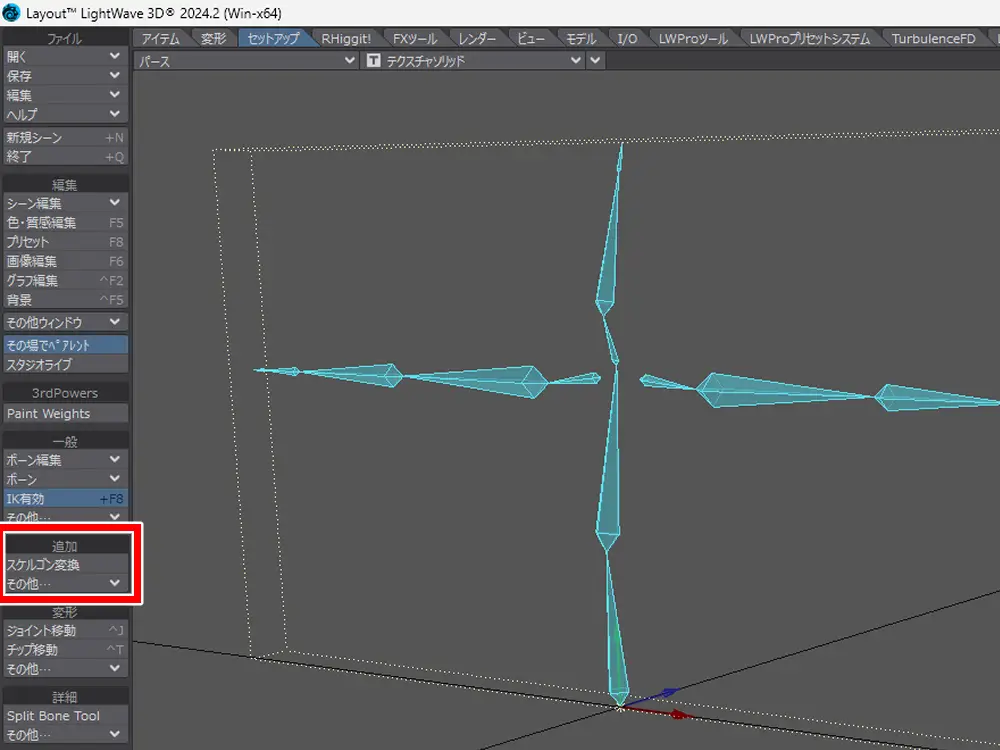Expand the 開く file menu

click(65, 57)
